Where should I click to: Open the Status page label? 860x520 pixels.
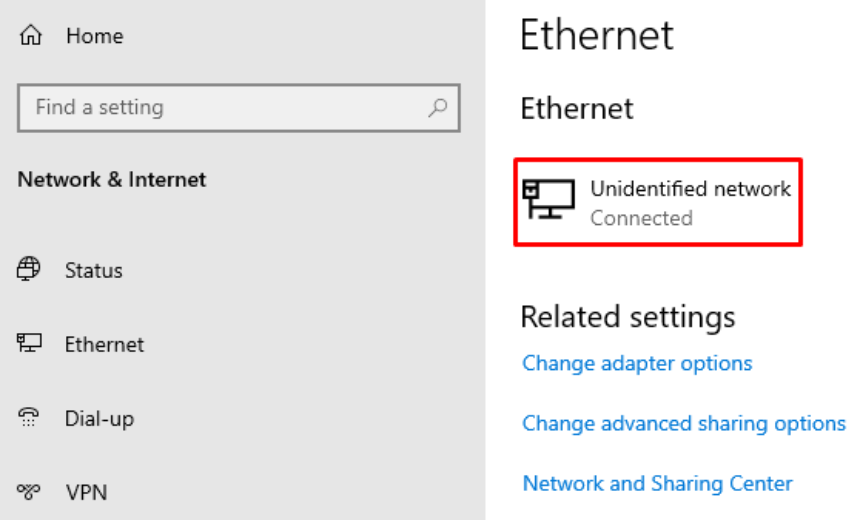[x=94, y=270]
